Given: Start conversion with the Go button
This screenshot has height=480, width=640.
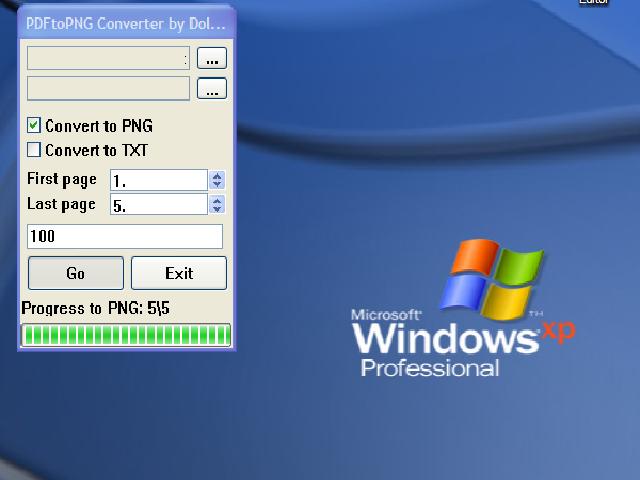Looking at the screenshot, I should [76, 273].
